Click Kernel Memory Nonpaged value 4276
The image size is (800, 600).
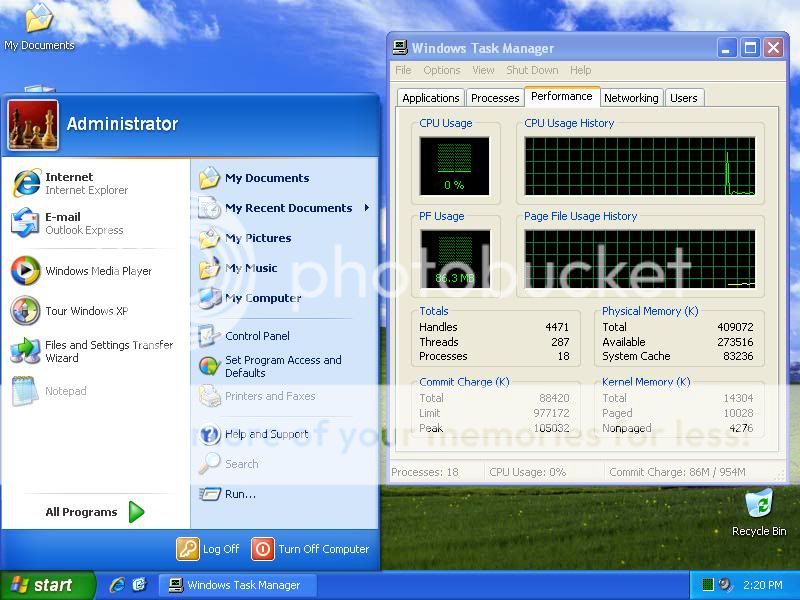click(741, 428)
